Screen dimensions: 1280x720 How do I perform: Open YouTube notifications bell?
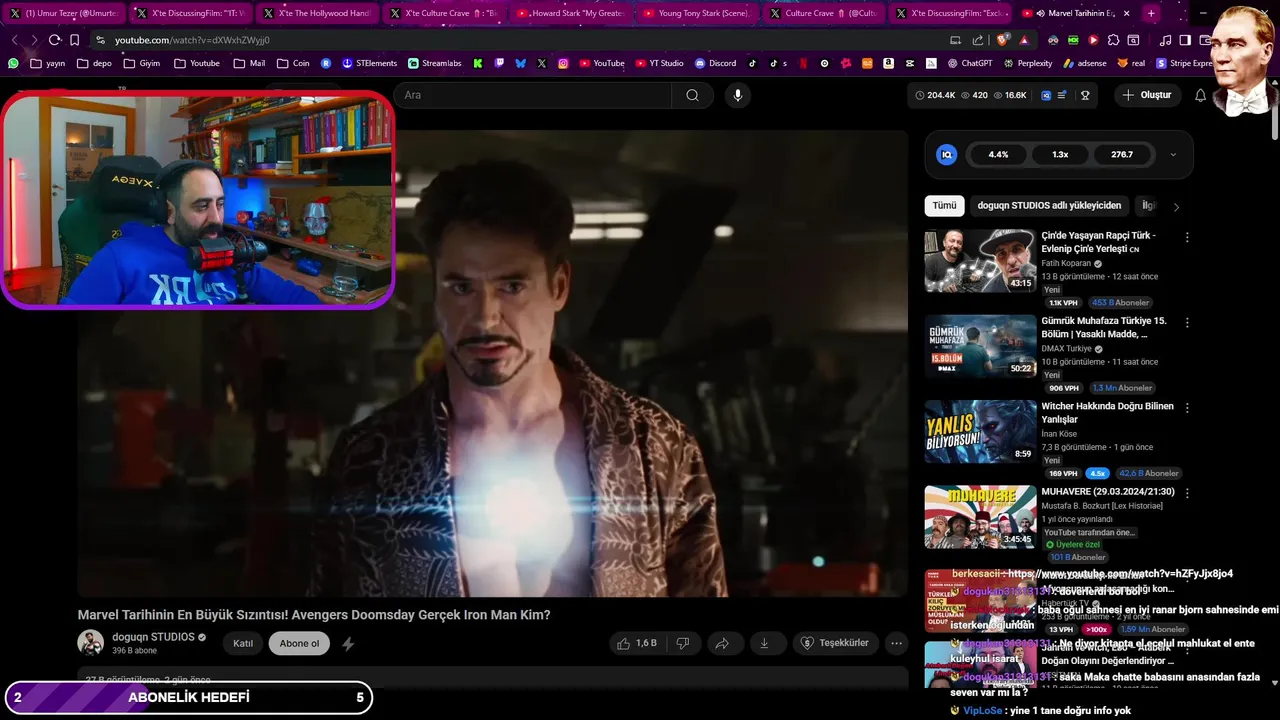(1201, 95)
